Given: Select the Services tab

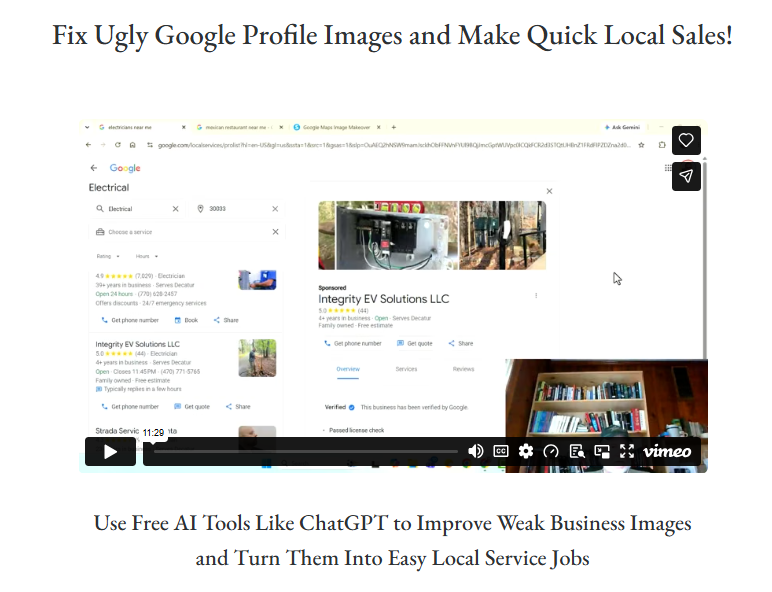Looking at the screenshot, I should click(x=406, y=369).
